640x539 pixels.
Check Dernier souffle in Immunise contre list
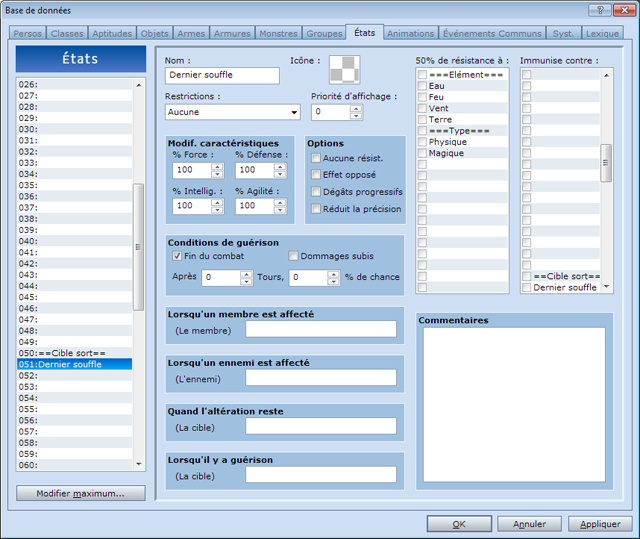[x=527, y=287]
